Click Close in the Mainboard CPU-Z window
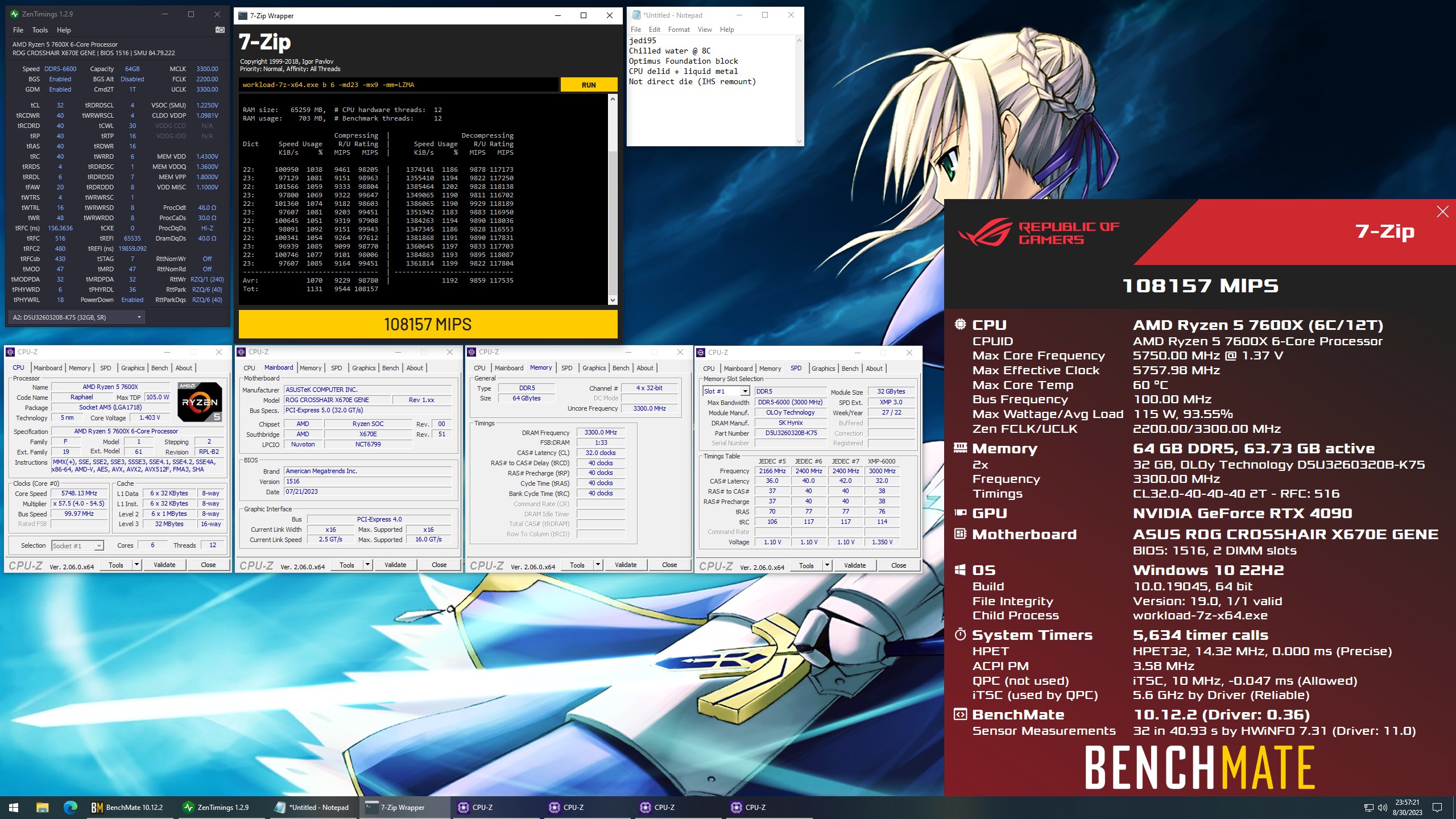 point(439,565)
